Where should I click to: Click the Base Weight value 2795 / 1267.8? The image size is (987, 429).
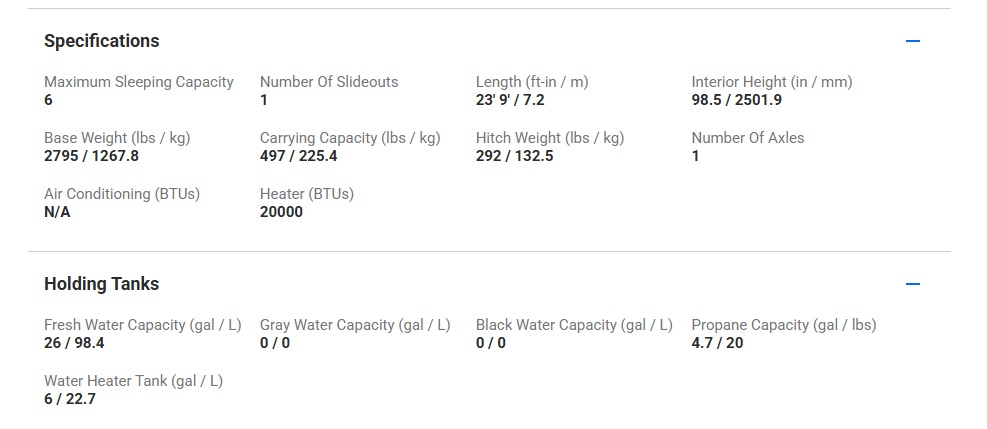coord(92,156)
